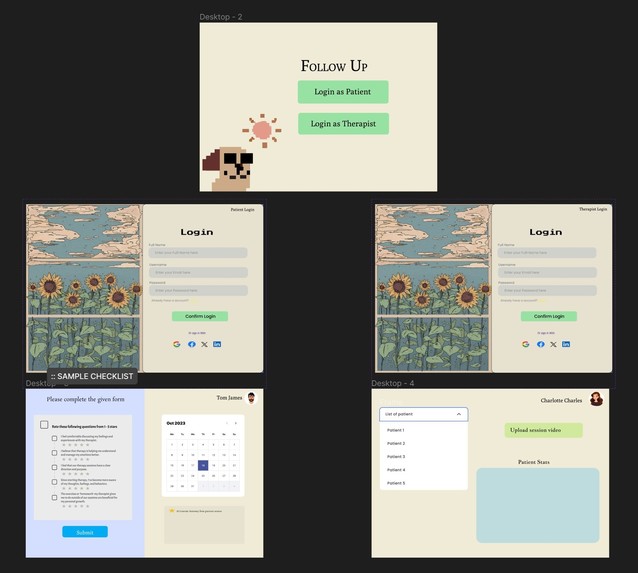Select sunflower illustration in Patient Login frame
The width and height of the screenshot is (638, 573).
click(x=83, y=288)
